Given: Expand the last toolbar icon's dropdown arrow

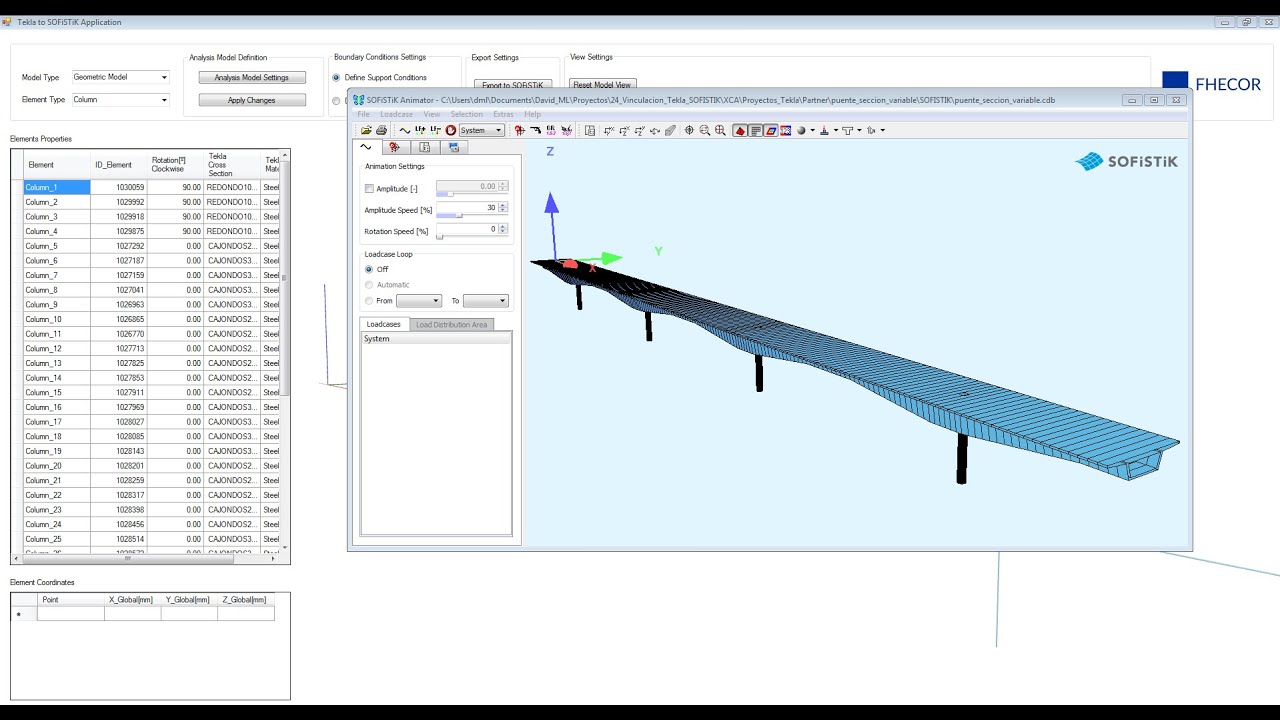Looking at the screenshot, I should pyautogui.click(x=883, y=130).
